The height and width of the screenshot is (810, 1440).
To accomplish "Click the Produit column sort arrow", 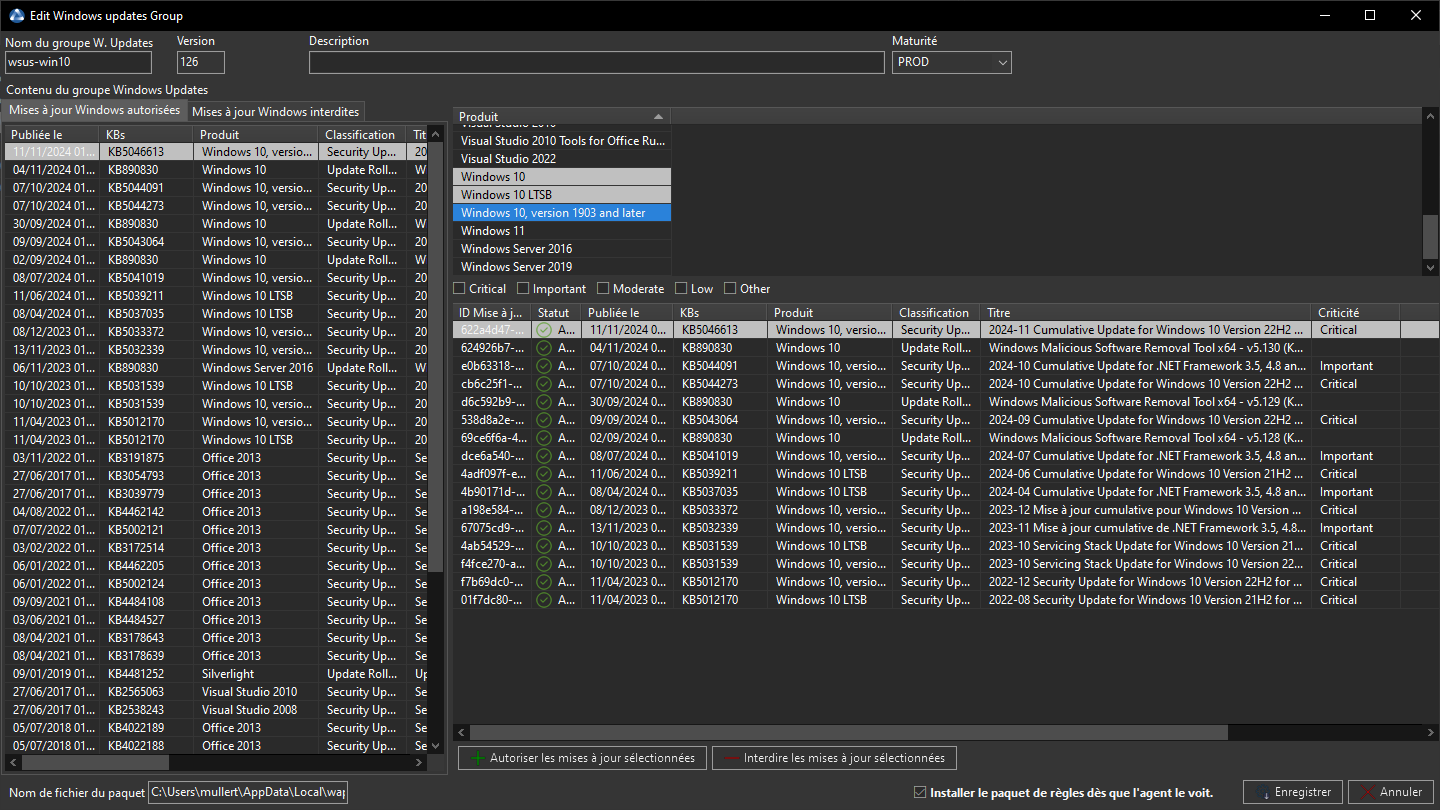I will 658,117.
